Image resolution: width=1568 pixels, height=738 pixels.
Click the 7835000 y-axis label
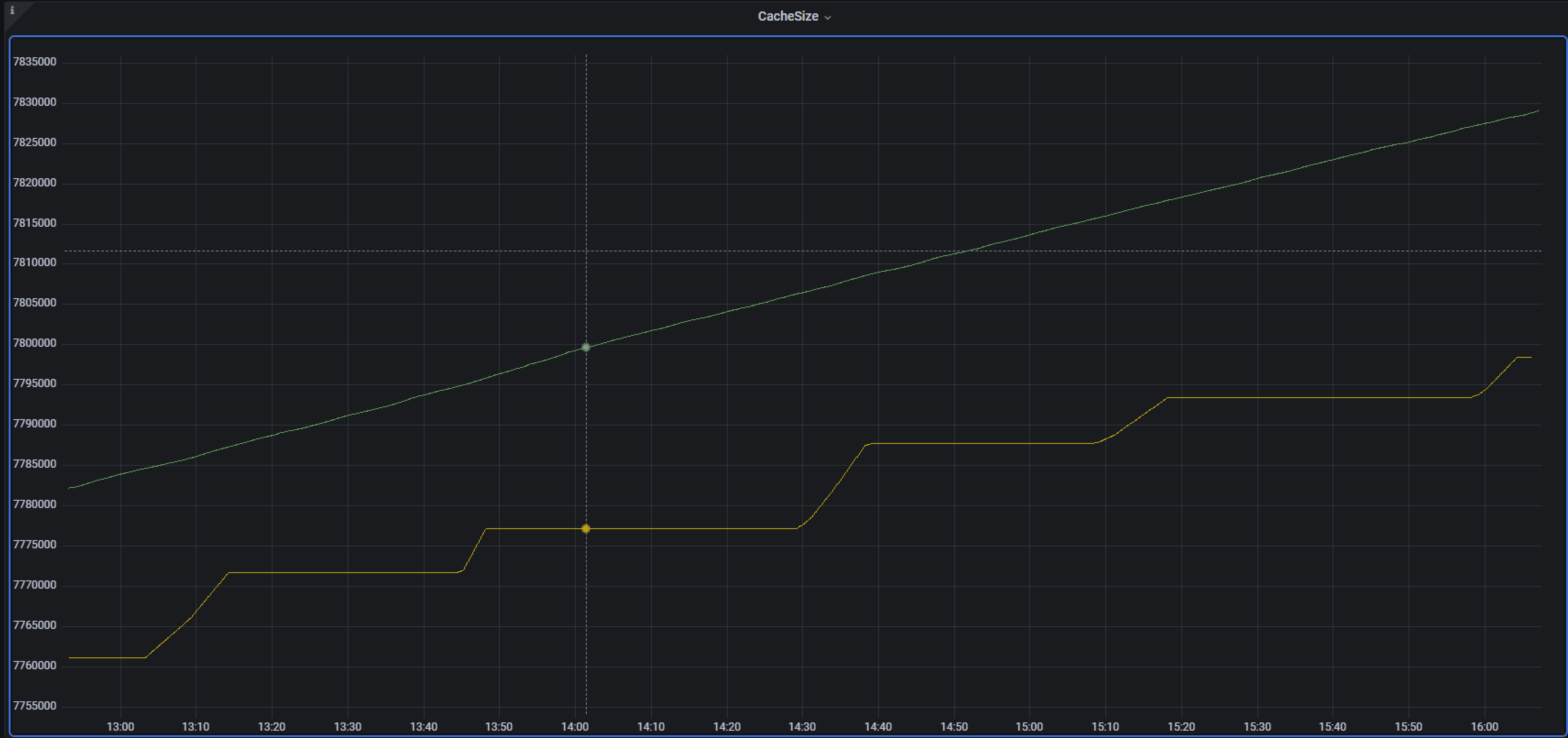pos(35,61)
